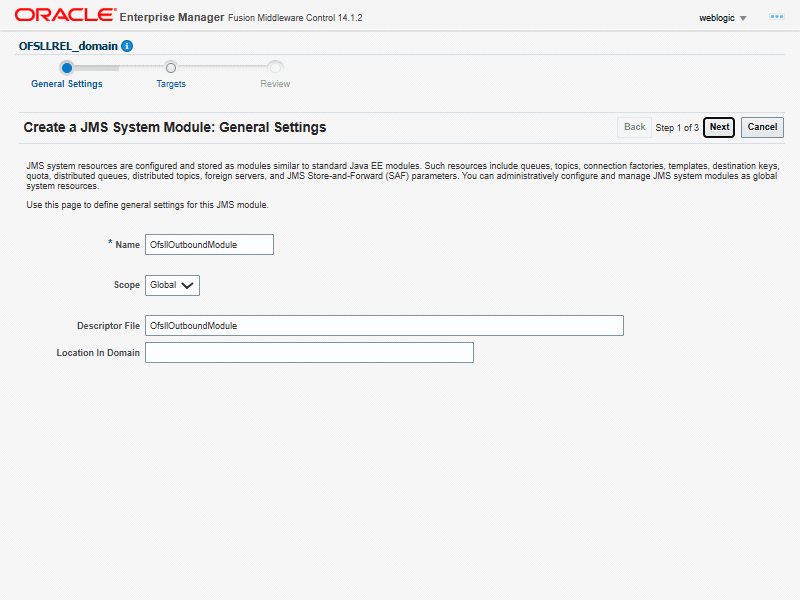The height and width of the screenshot is (600, 800).
Task: Click the 'Create a JMS System Module: General Settings' heading
Action: pos(174,127)
